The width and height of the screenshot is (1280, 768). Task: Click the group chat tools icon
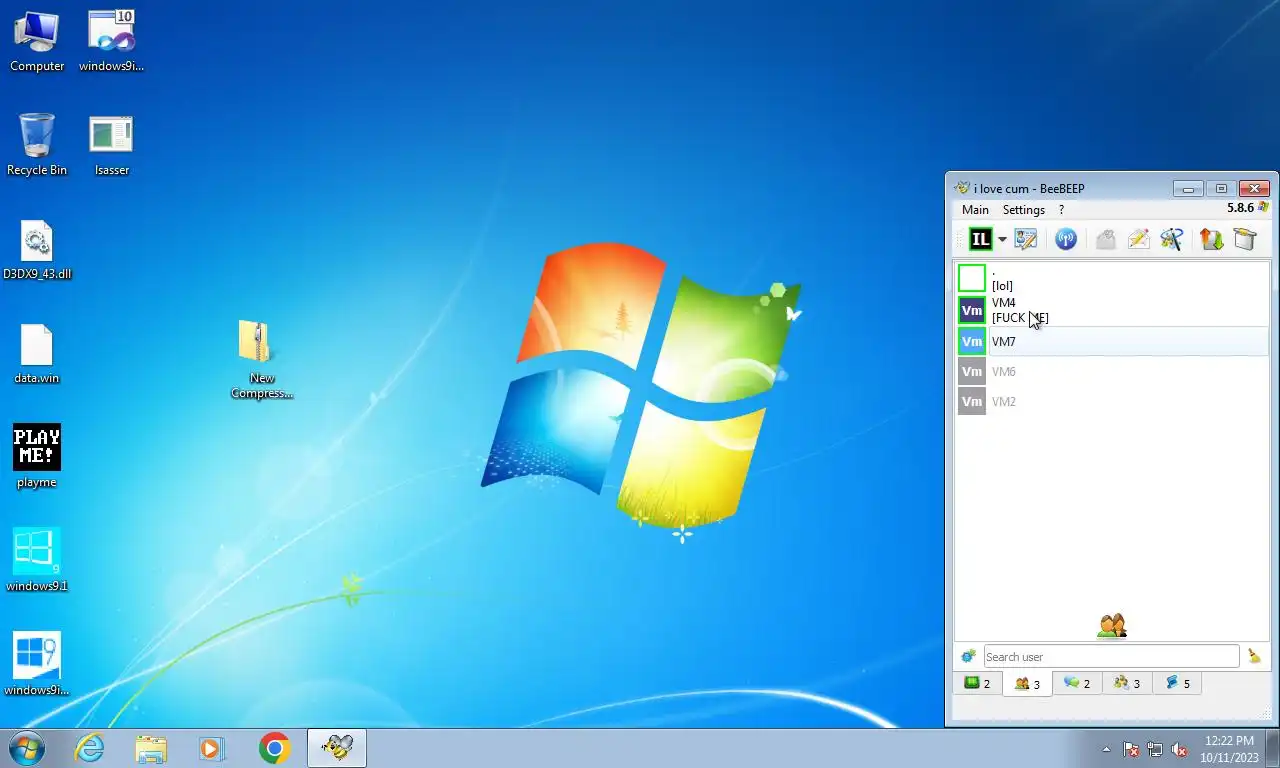pos(1171,239)
